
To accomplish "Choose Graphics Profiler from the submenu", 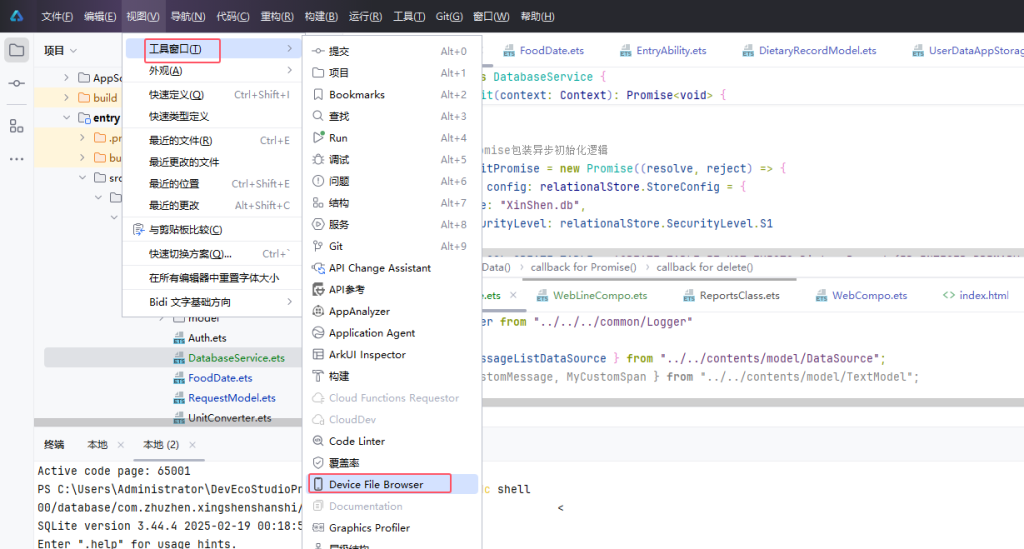I will pyautogui.click(x=369, y=528).
